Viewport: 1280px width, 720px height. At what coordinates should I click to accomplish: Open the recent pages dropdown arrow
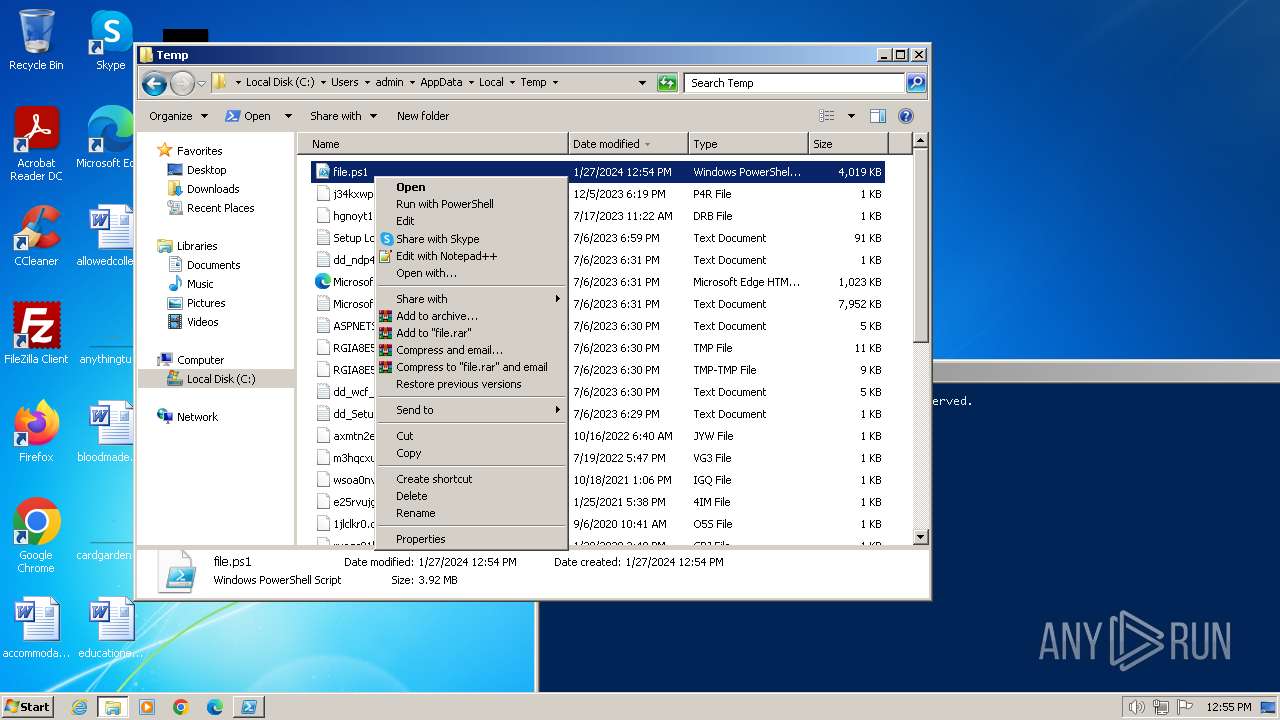(x=202, y=83)
